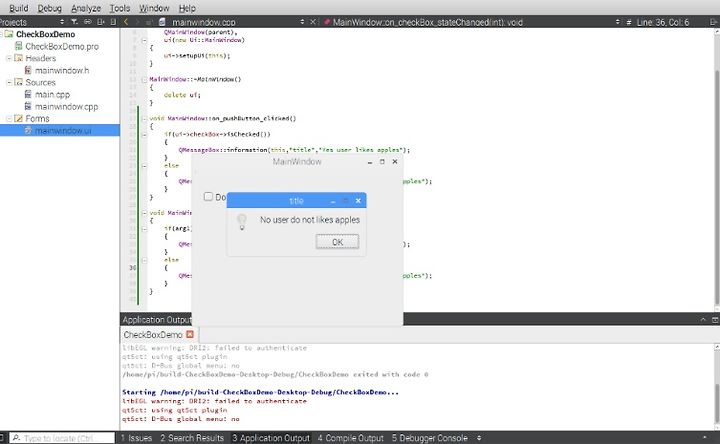The width and height of the screenshot is (720, 444).
Task: Open the 1 Issues pane
Action: point(136,438)
